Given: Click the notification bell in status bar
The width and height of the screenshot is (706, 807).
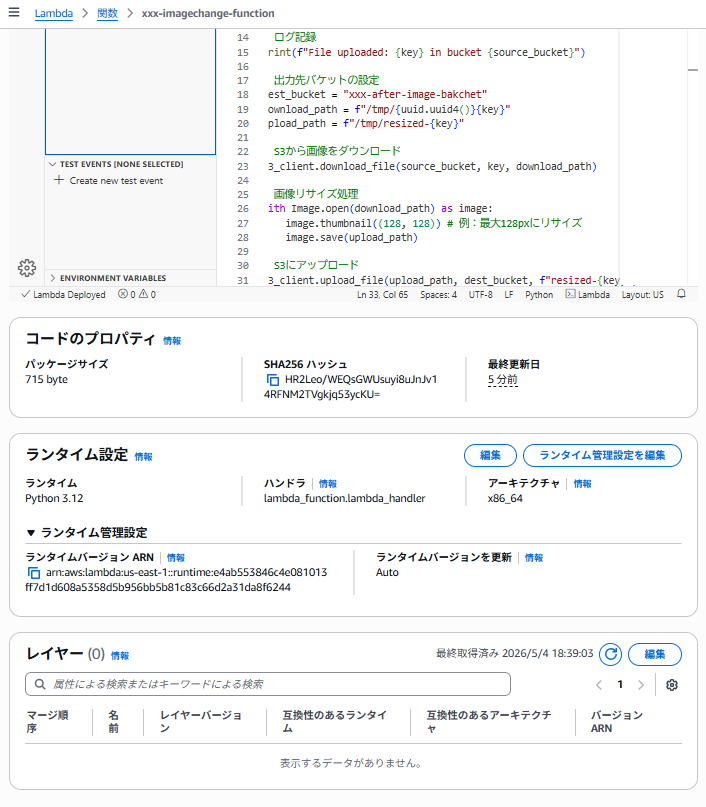Looking at the screenshot, I should point(681,294).
